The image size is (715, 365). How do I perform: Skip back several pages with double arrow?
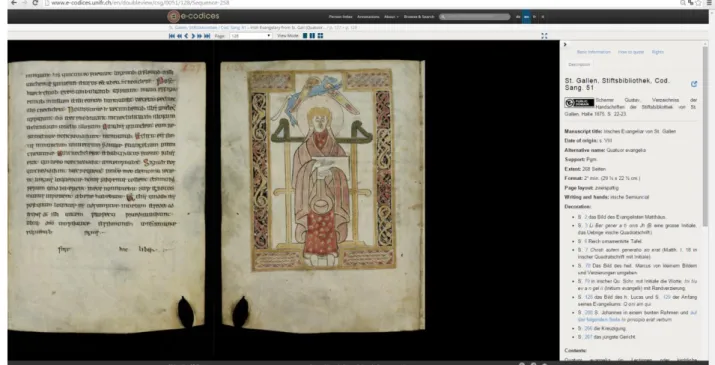pyautogui.click(x=179, y=36)
